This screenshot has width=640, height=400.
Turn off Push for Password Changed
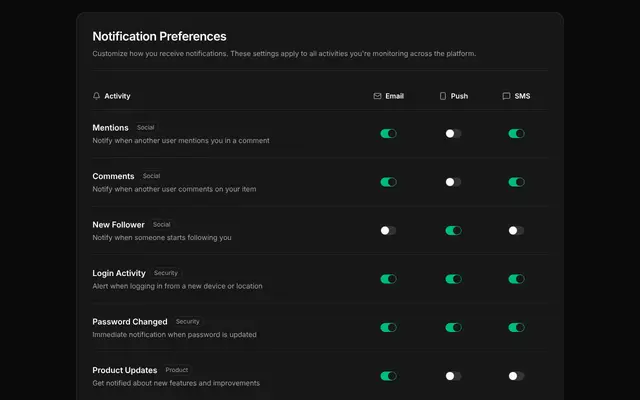(453, 327)
